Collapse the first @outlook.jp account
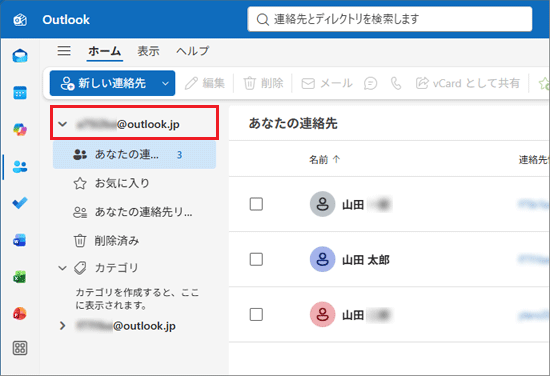This screenshot has width=550, height=376. coord(62,124)
